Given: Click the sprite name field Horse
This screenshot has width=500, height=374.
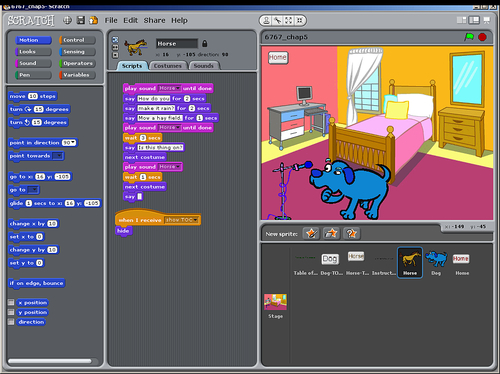Looking at the screenshot, I should (177, 44).
